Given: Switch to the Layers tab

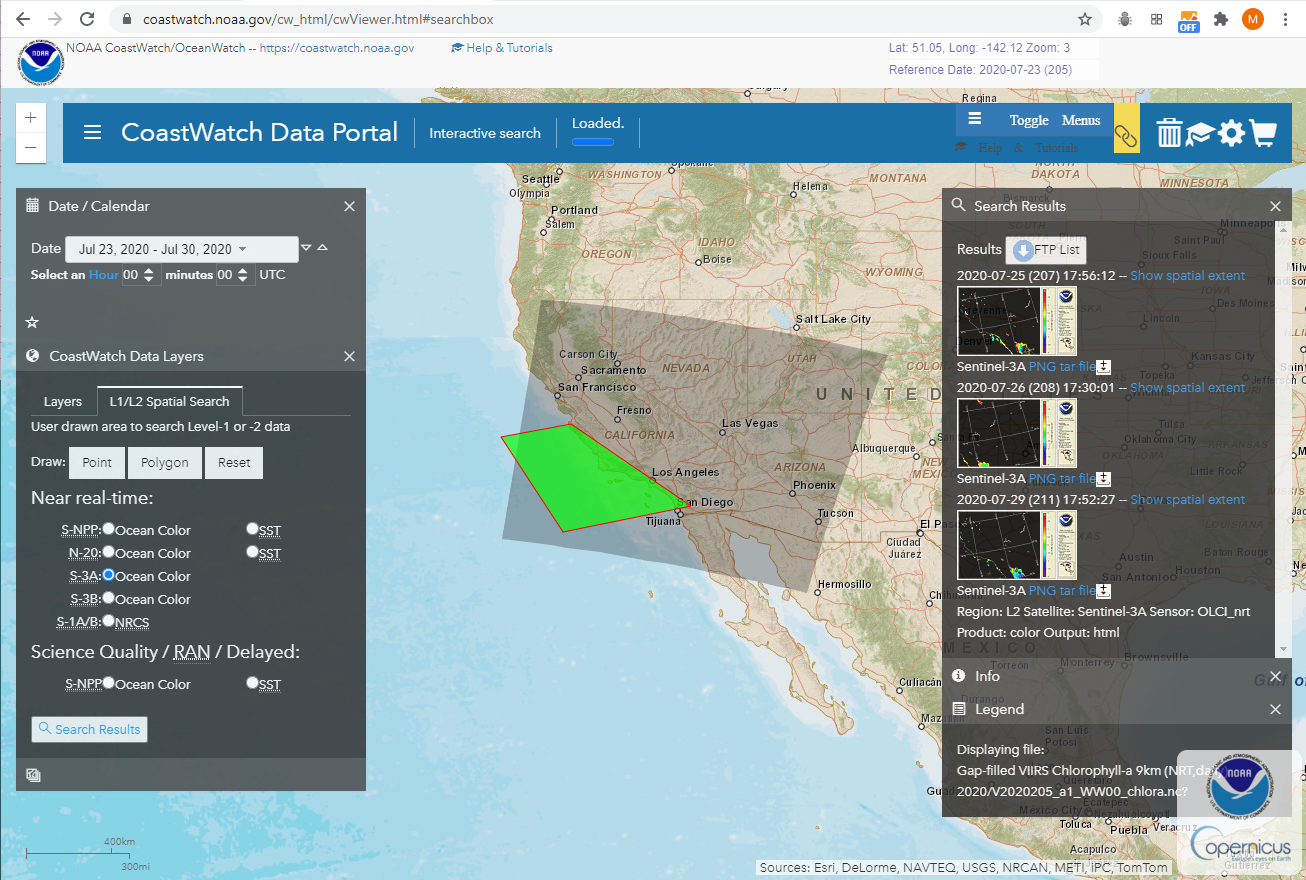Looking at the screenshot, I should click(x=63, y=401).
